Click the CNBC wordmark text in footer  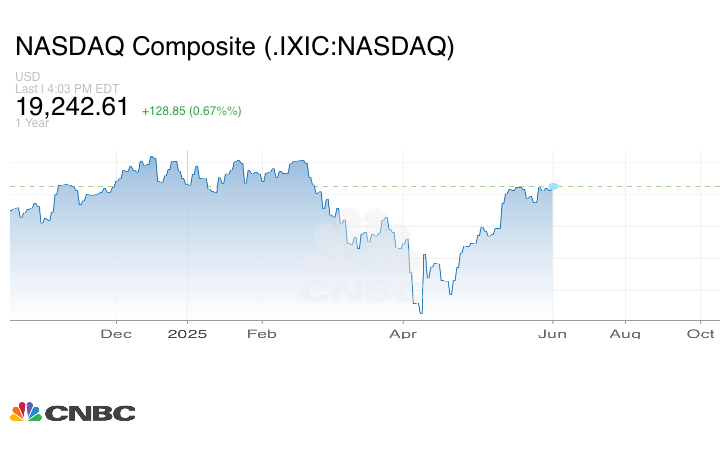point(89,413)
